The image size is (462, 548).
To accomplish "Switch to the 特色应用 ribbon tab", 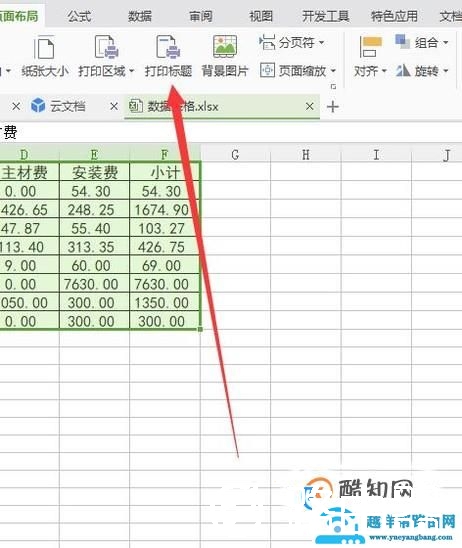I will click(x=394, y=16).
